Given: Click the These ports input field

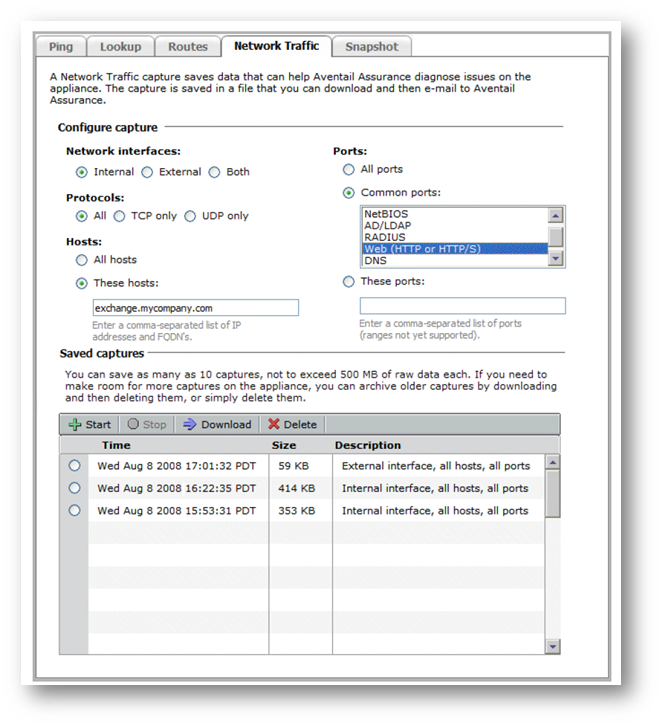Looking at the screenshot, I should (462, 306).
